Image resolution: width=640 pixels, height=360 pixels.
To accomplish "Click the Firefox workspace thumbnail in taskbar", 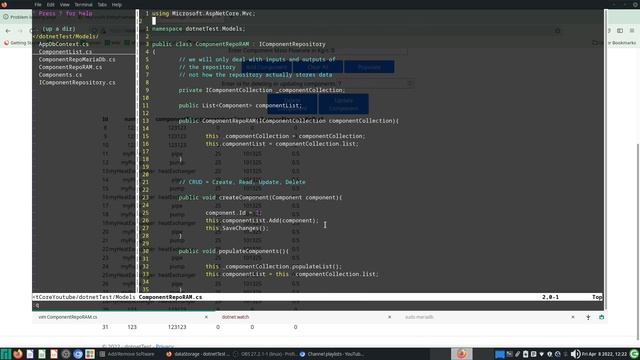I will click(x=462, y=354).
